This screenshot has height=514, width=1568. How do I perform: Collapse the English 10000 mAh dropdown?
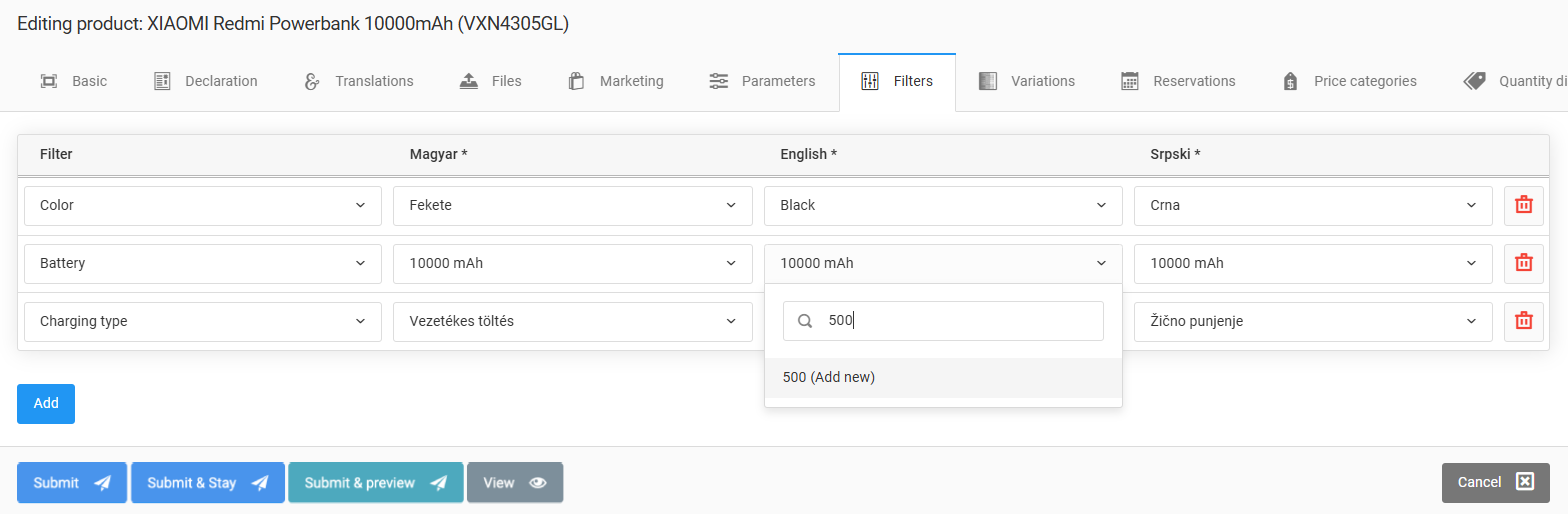coord(943,263)
